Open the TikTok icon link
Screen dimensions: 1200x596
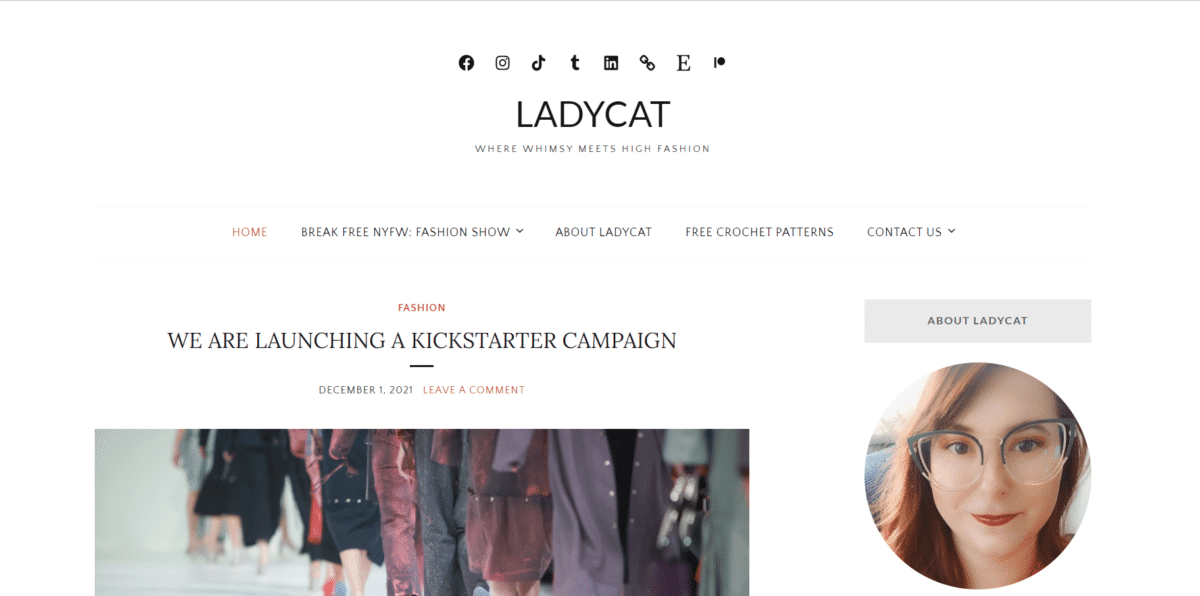[x=538, y=63]
